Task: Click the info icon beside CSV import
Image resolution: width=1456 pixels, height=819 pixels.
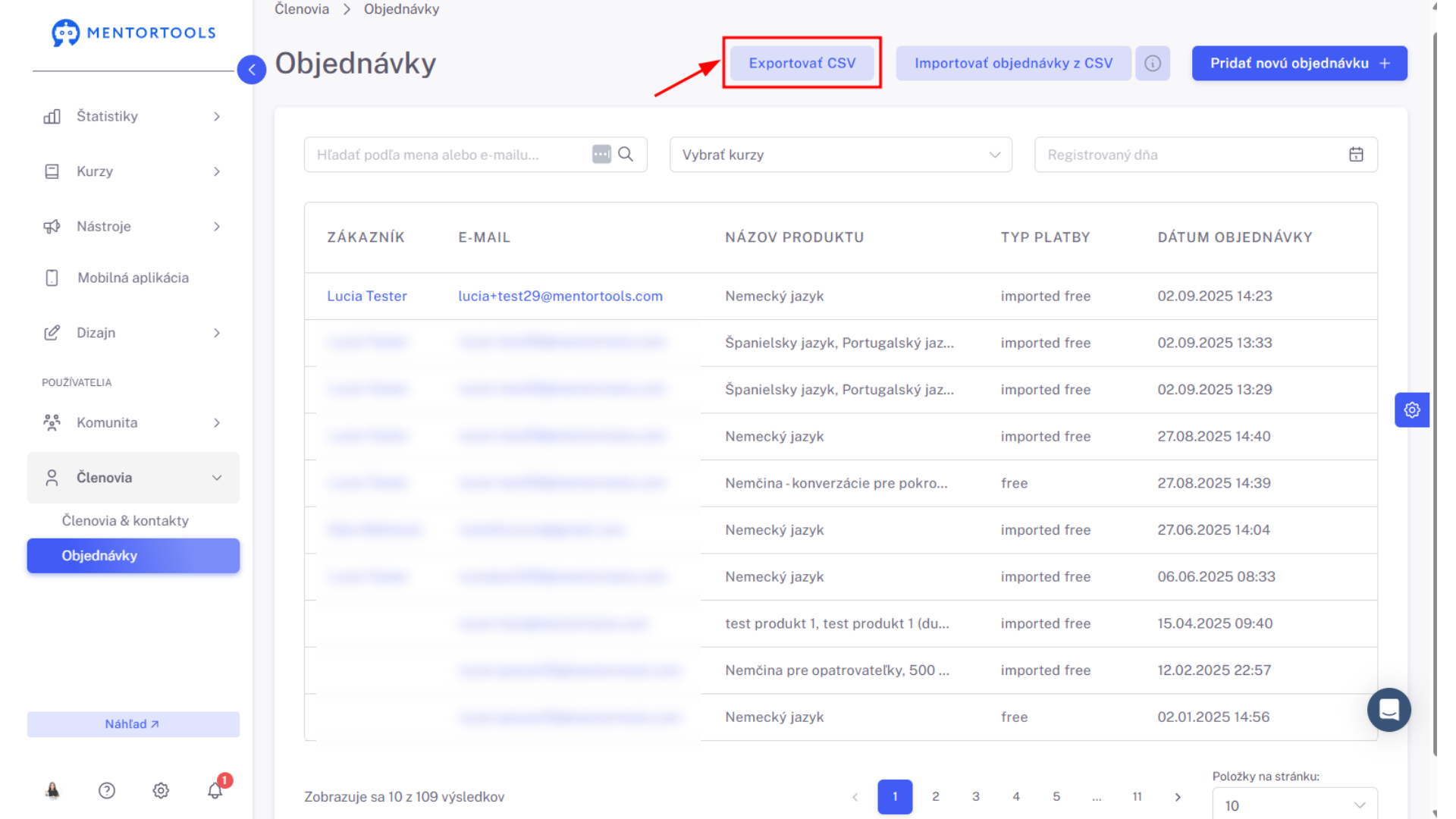Action: pyautogui.click(x=1153, y=63)
